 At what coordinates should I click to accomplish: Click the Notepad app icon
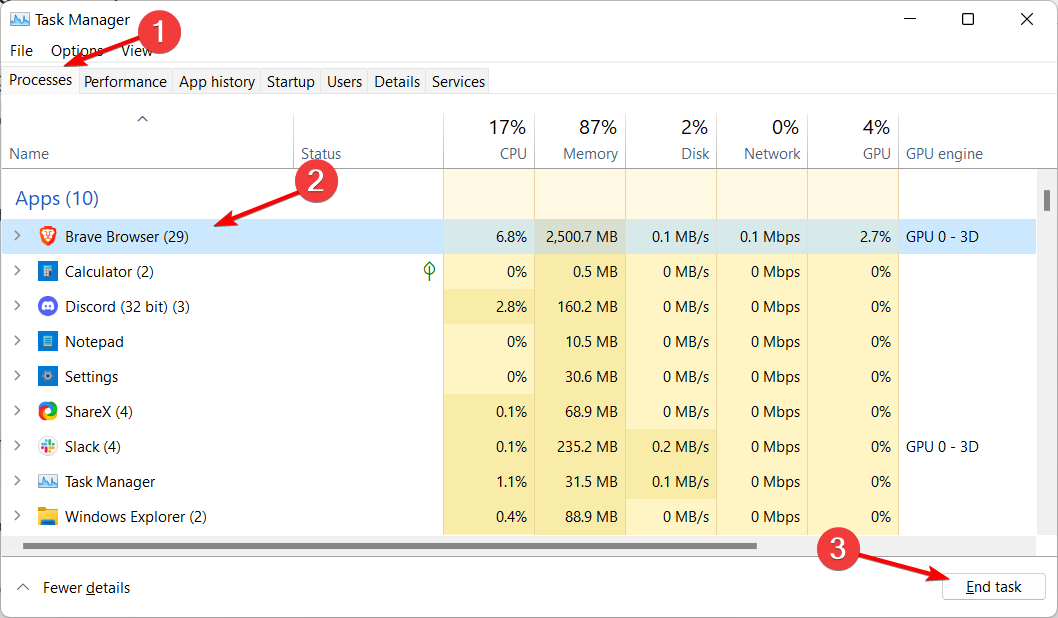(x=47, y=341)
